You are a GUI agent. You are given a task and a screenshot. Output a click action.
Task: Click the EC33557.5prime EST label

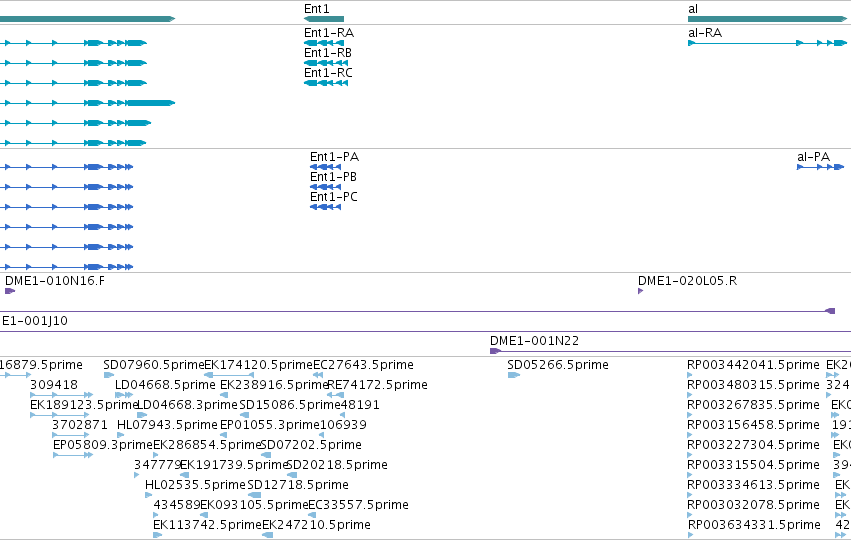point(358,505)
